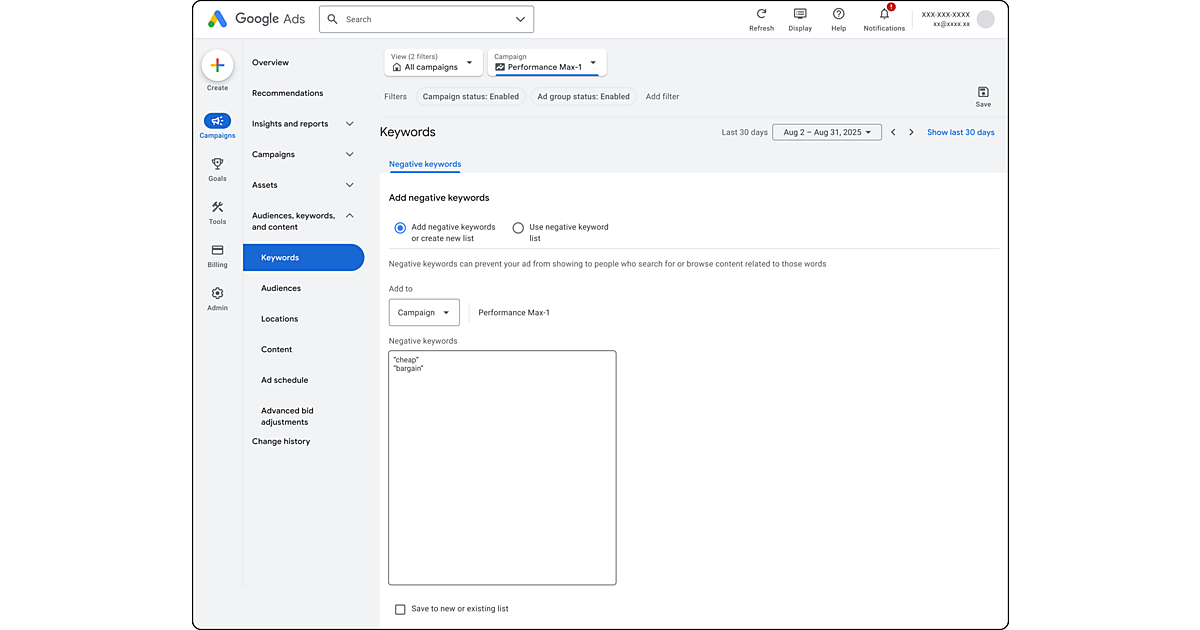Open the Tools wrench icon
The image size is (1200, 630).
point(217,207)
